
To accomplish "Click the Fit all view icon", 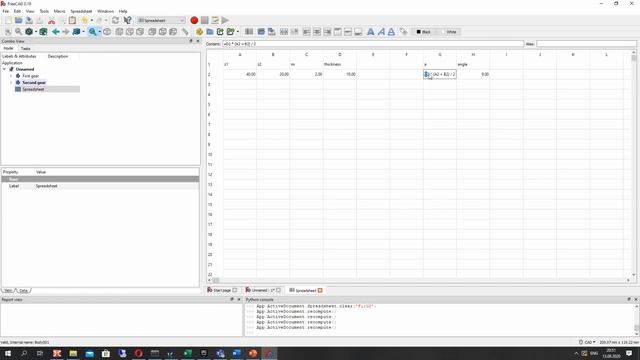I will coord(8,32).
